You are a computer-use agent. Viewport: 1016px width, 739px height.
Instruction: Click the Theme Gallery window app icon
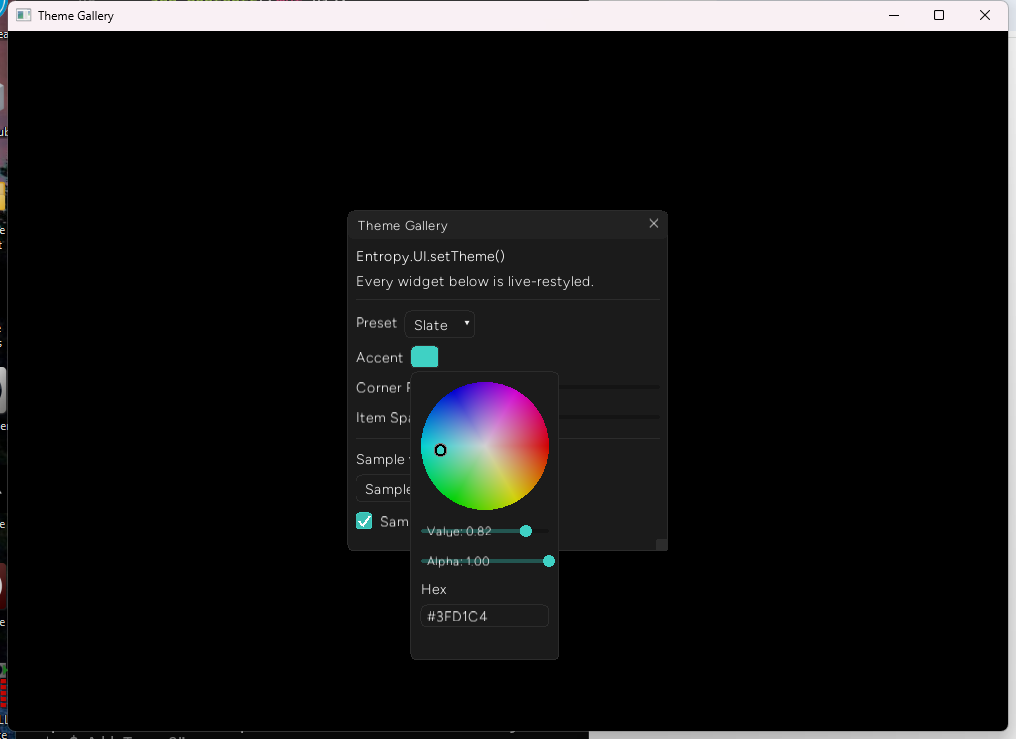point(23,15)
